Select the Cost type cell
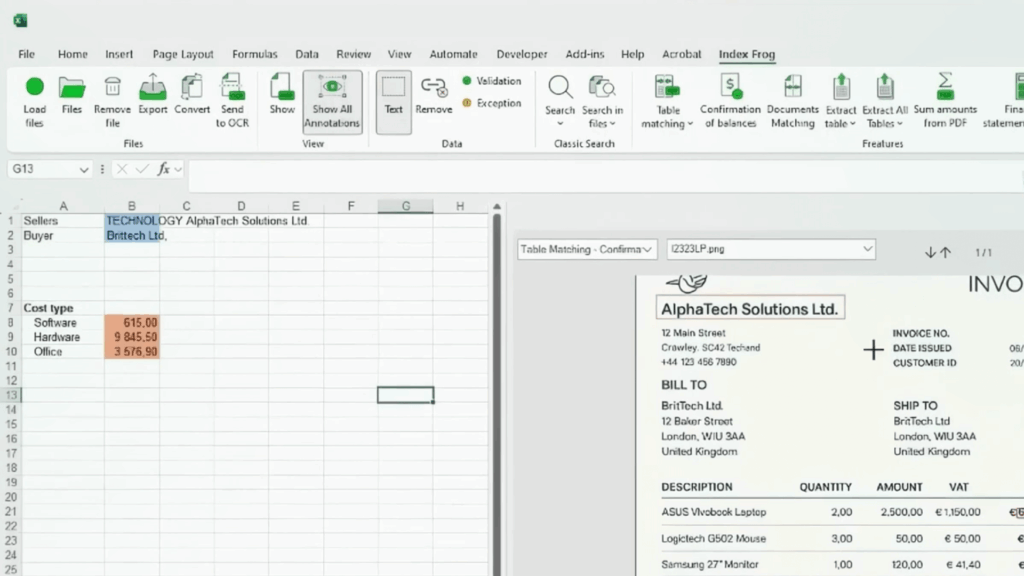 (x=63, y=308)
